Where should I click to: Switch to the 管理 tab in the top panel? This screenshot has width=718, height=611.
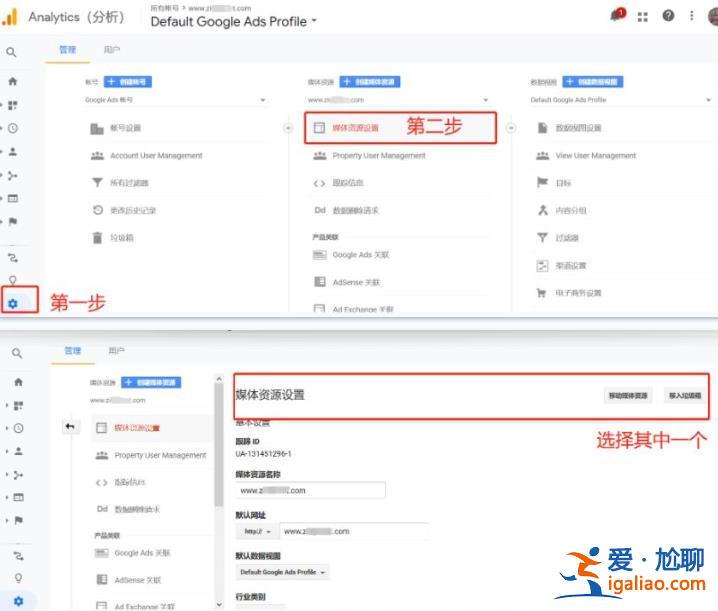click(x=67, y=50)
